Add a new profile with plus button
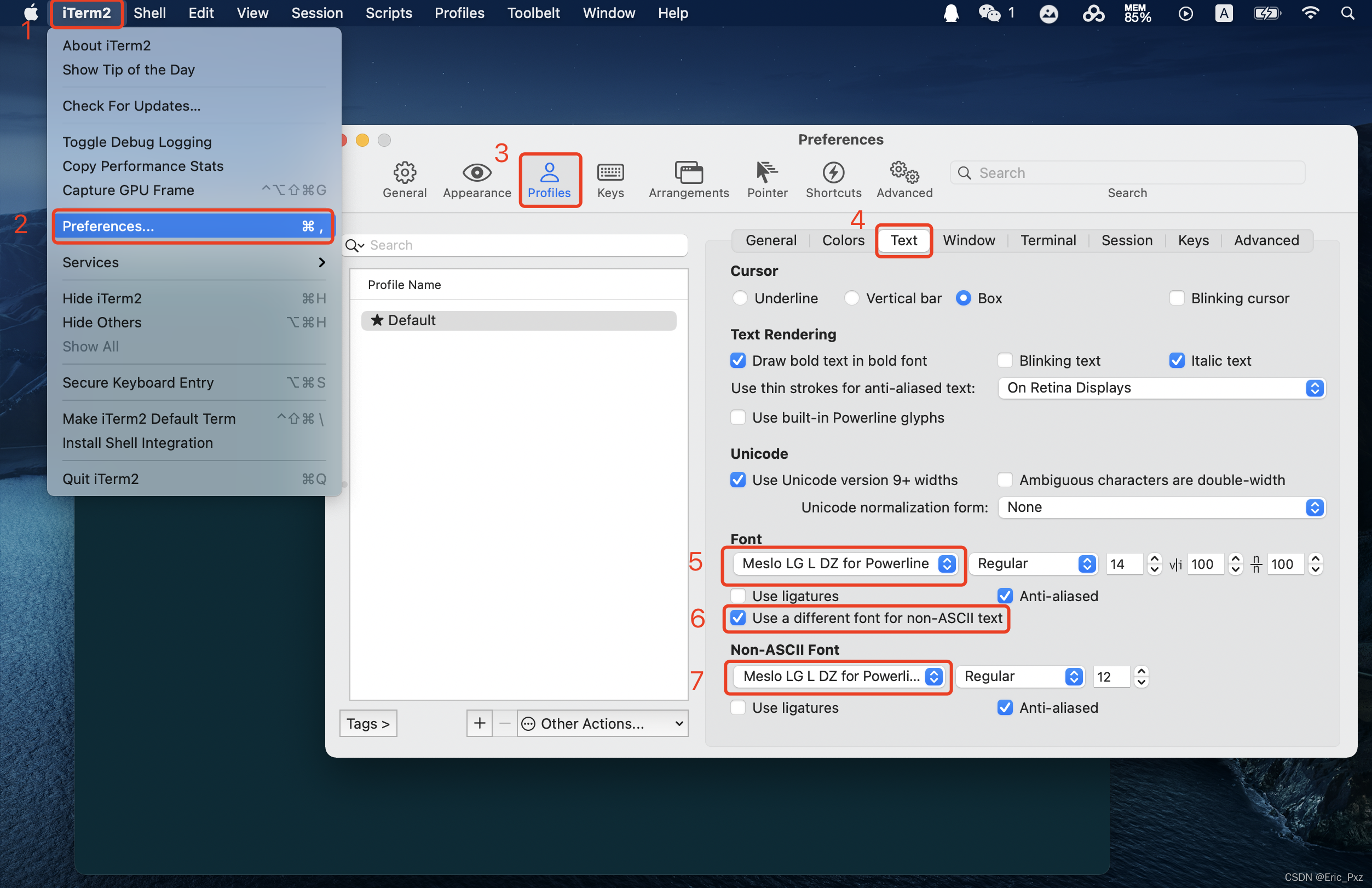 [x=479, y=723]
